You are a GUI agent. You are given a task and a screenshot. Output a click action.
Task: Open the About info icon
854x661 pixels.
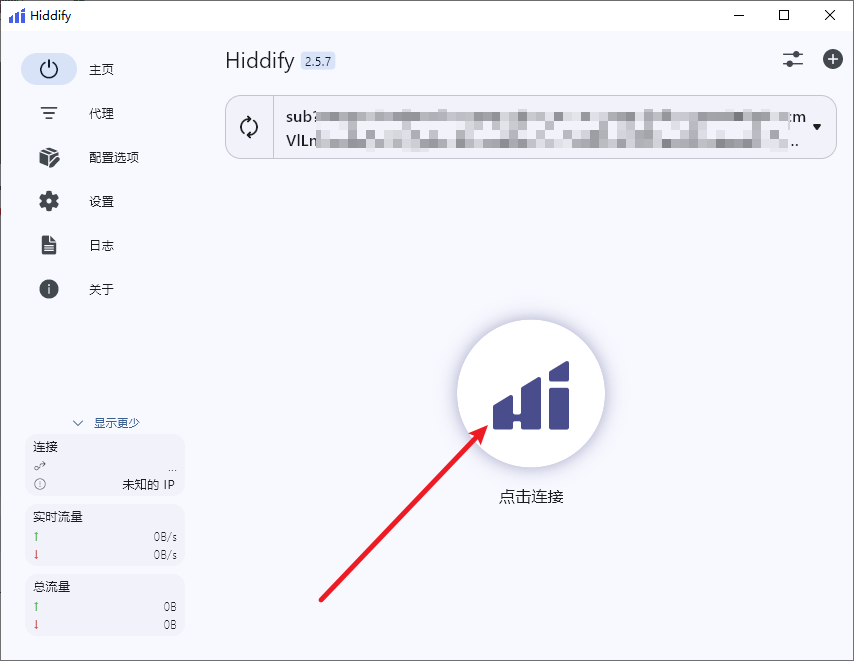click(49, 289)
